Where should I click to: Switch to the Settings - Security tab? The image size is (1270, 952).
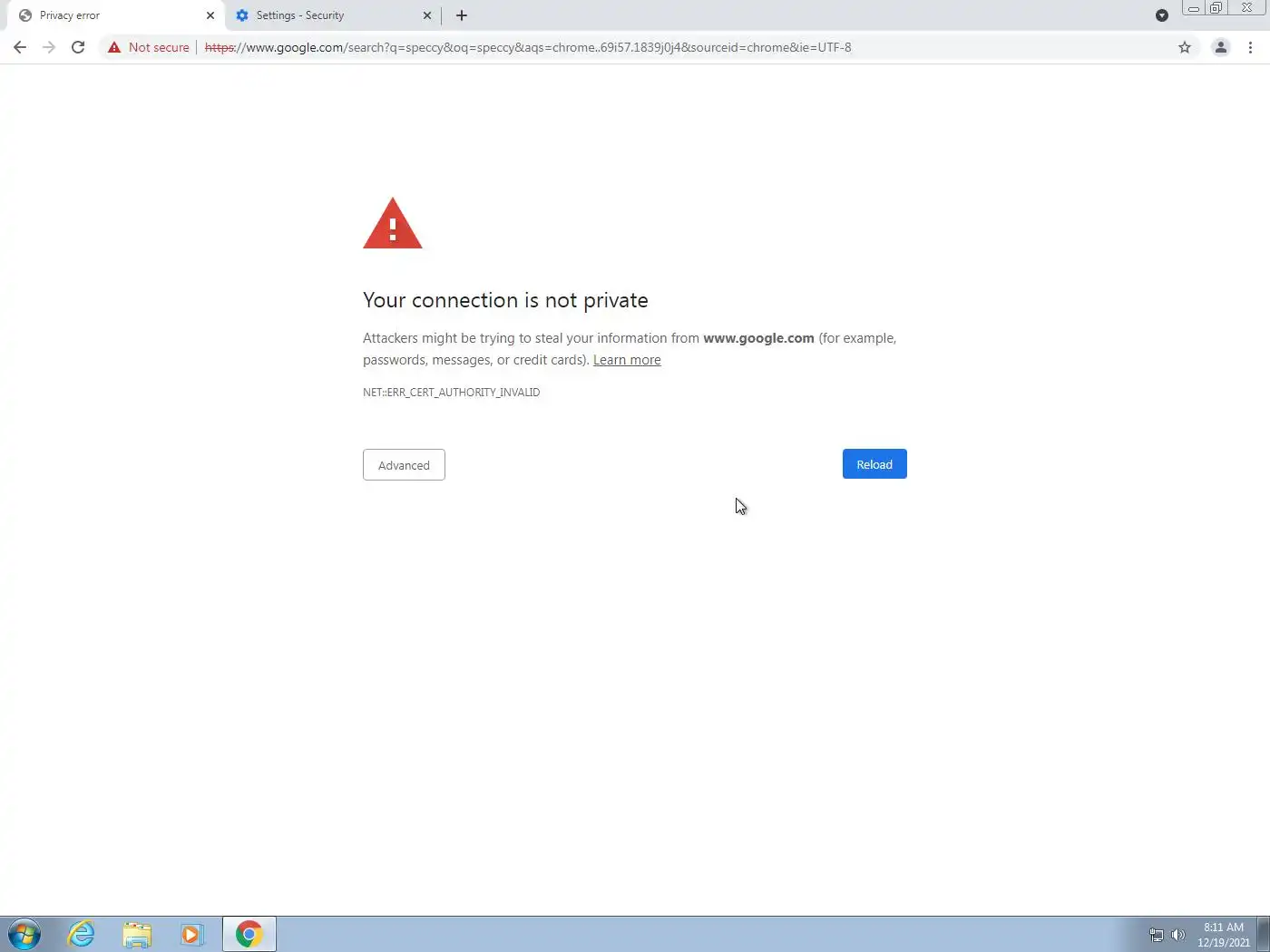pyautogui.click(x=333, y=15)
